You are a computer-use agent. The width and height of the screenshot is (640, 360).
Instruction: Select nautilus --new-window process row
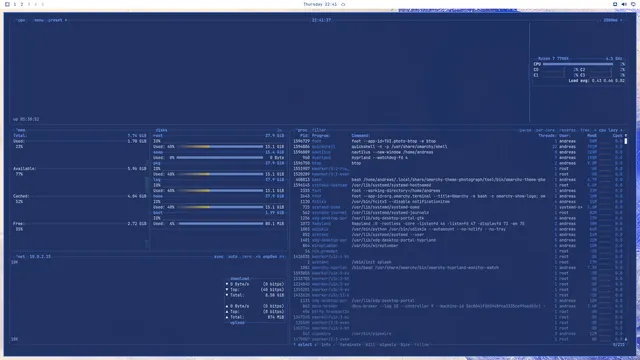[459, 152]
